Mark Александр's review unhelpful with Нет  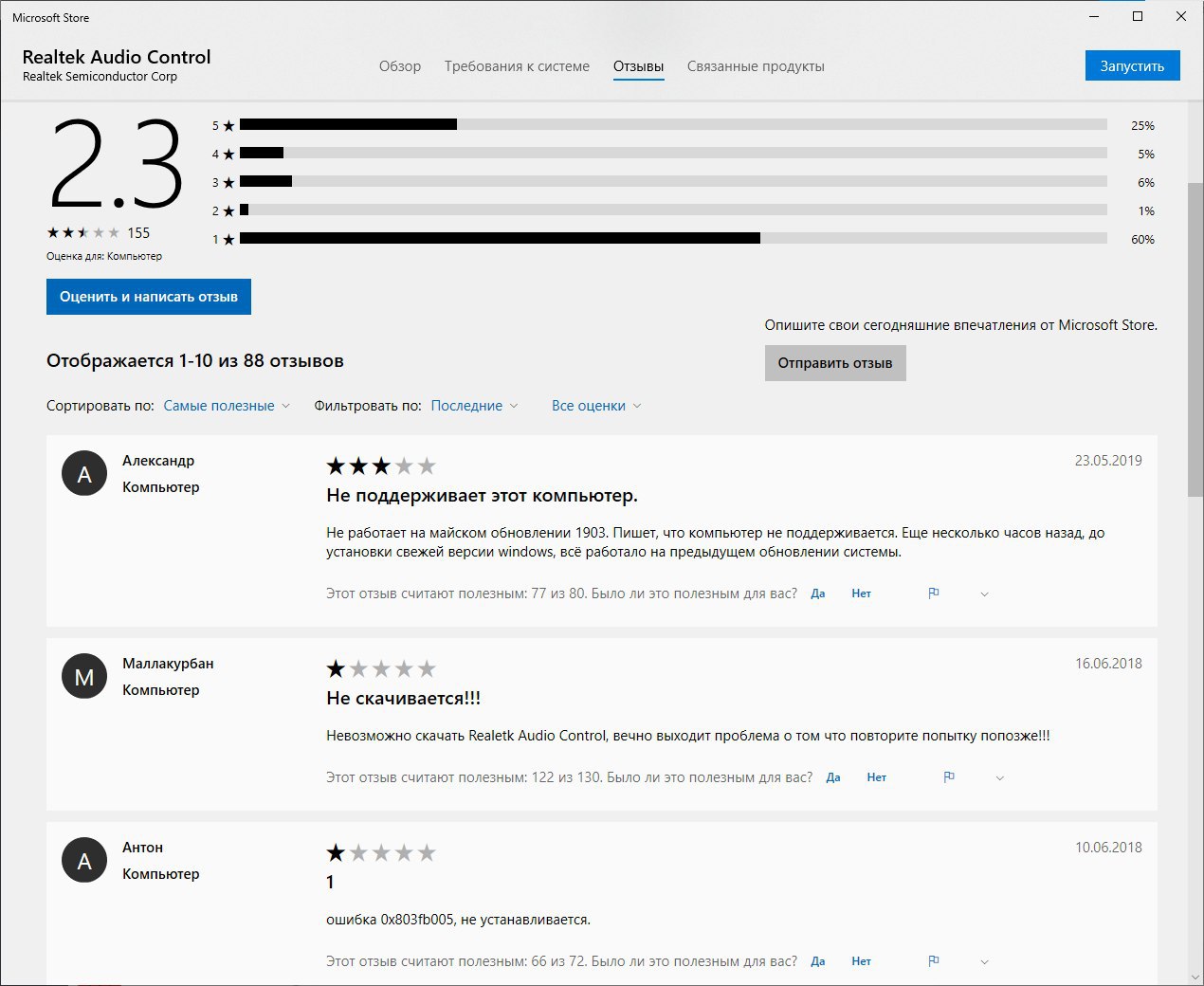[x=861, y=593]
